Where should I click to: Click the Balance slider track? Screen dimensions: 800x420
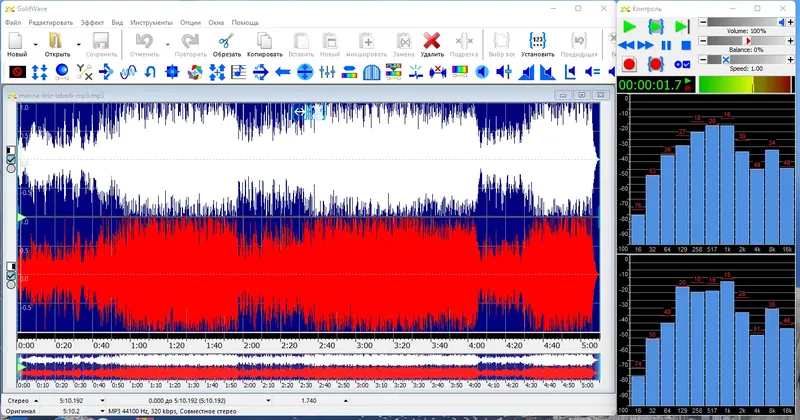tap(745, 41)
